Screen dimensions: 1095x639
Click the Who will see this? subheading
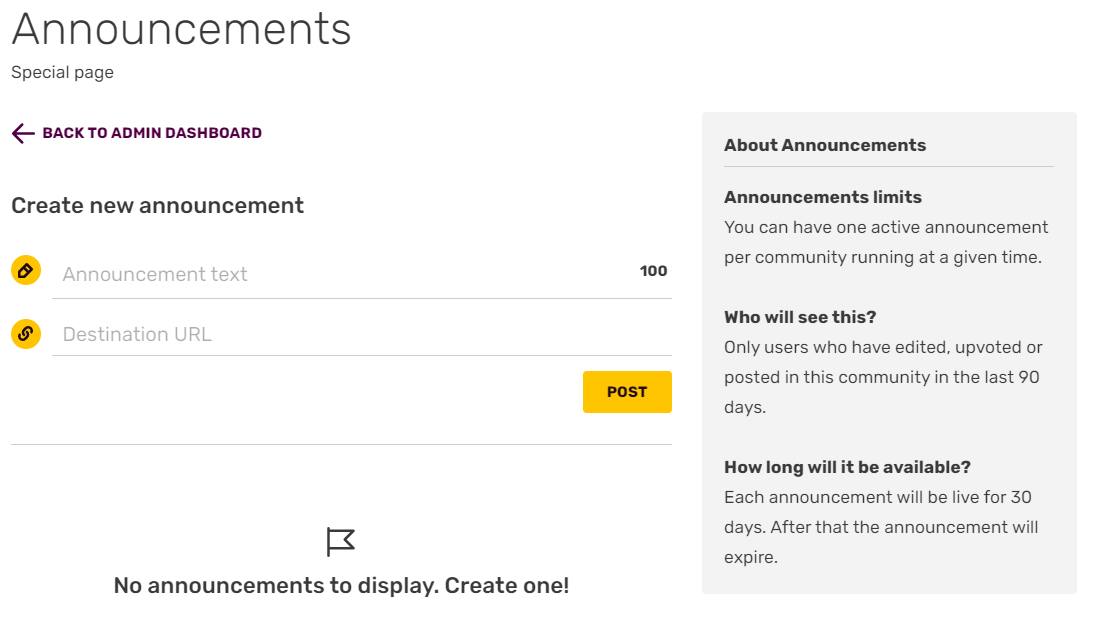pyautogui.click(x=800, y=317)
